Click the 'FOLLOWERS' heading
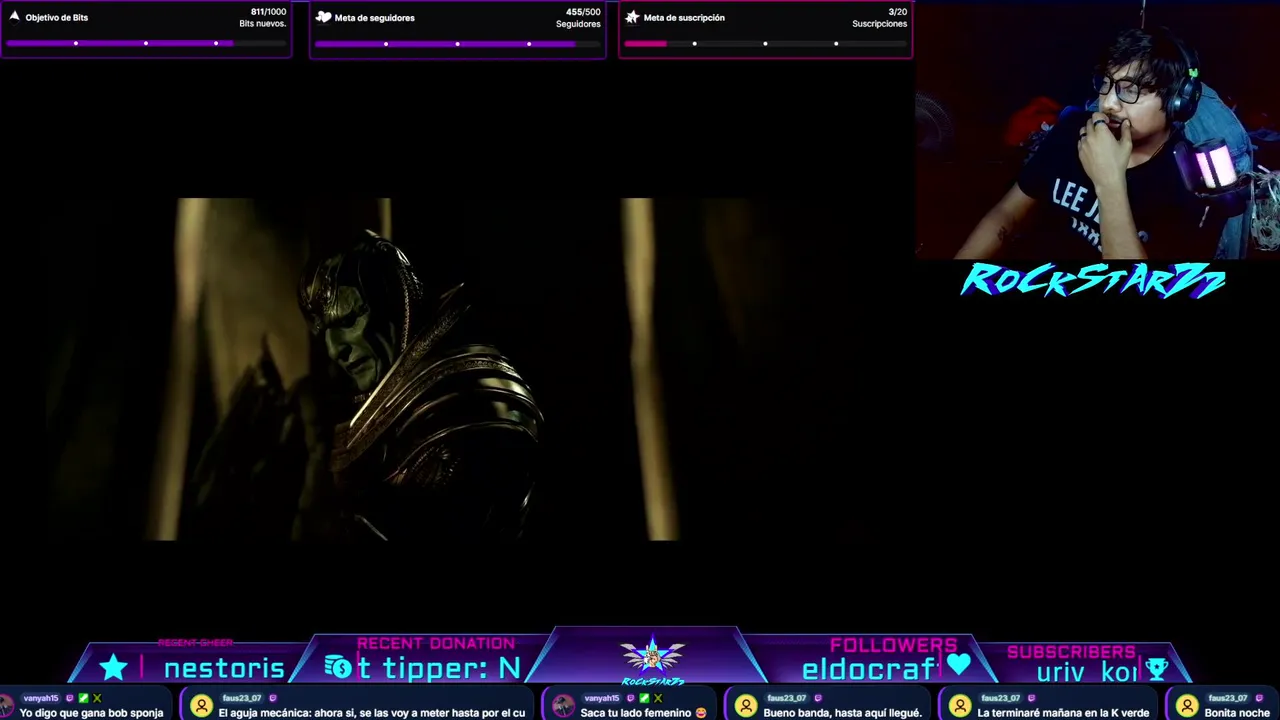 pos(893,645)
